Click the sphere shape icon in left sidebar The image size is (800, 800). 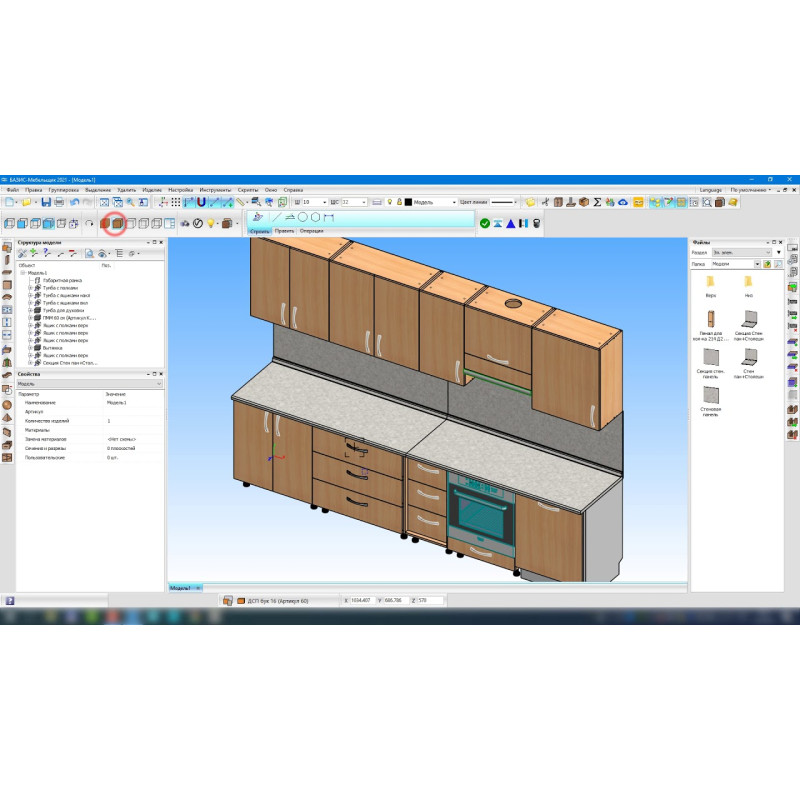point(7,406)
